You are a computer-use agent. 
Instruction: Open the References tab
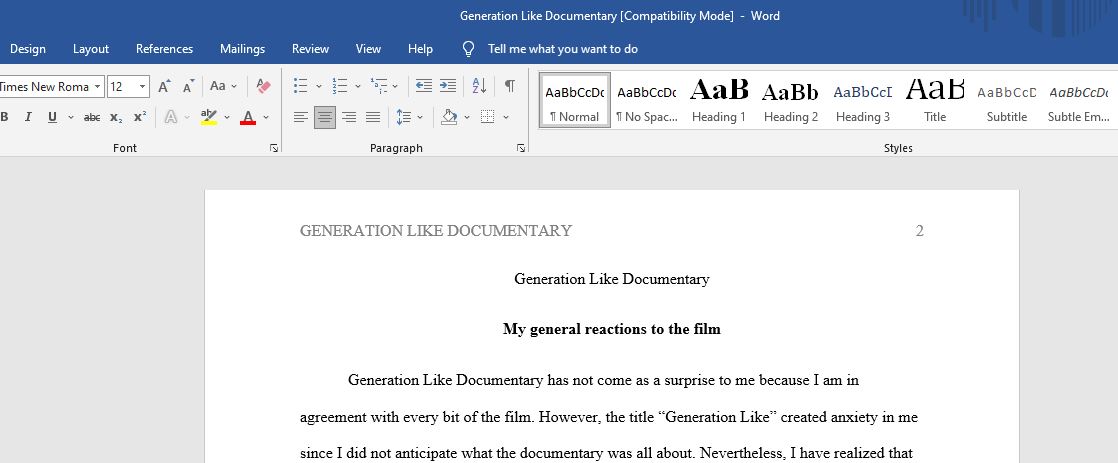click(164, 49)
